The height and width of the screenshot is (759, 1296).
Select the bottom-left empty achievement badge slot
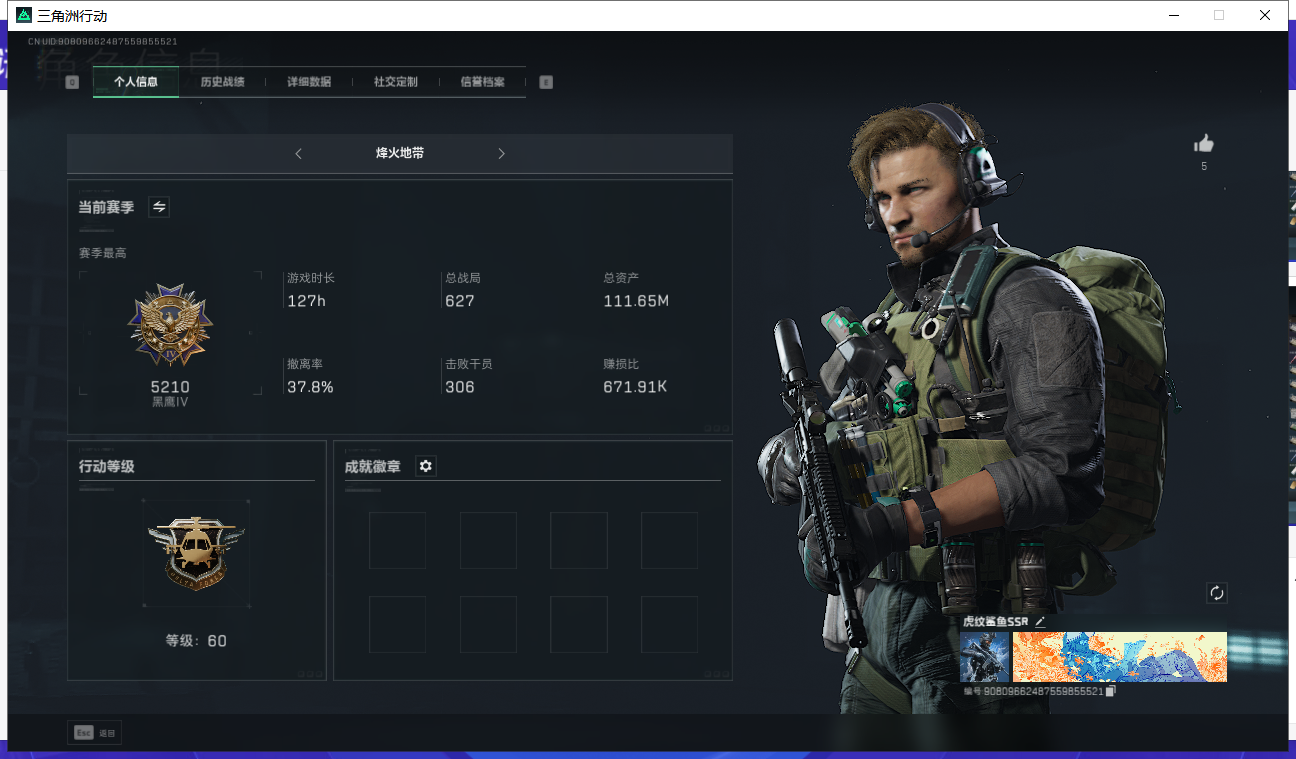point(398,625)
